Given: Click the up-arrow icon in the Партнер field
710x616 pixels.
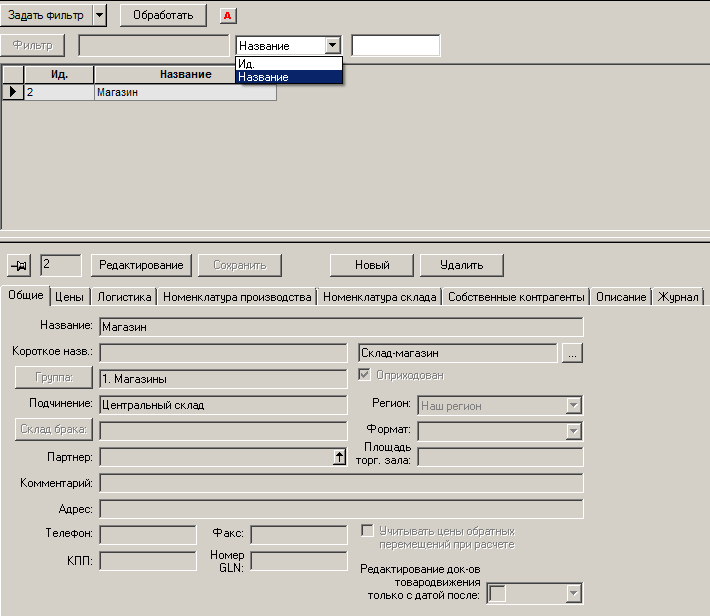Looking at the screenshot, I should 339,457.
